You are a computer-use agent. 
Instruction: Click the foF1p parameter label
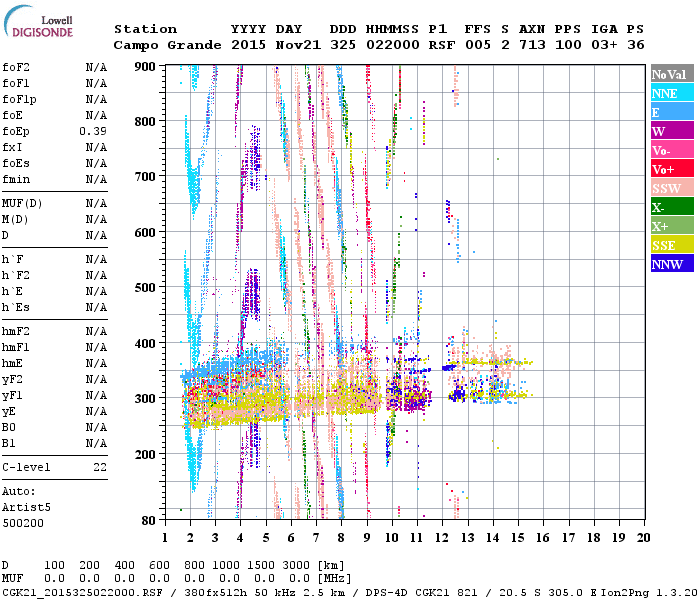[x=19, y=100]
